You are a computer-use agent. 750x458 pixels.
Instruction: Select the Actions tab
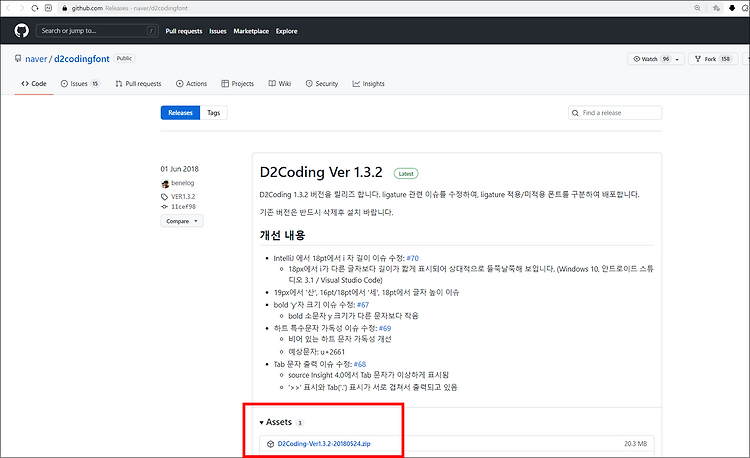pos(191,84)
